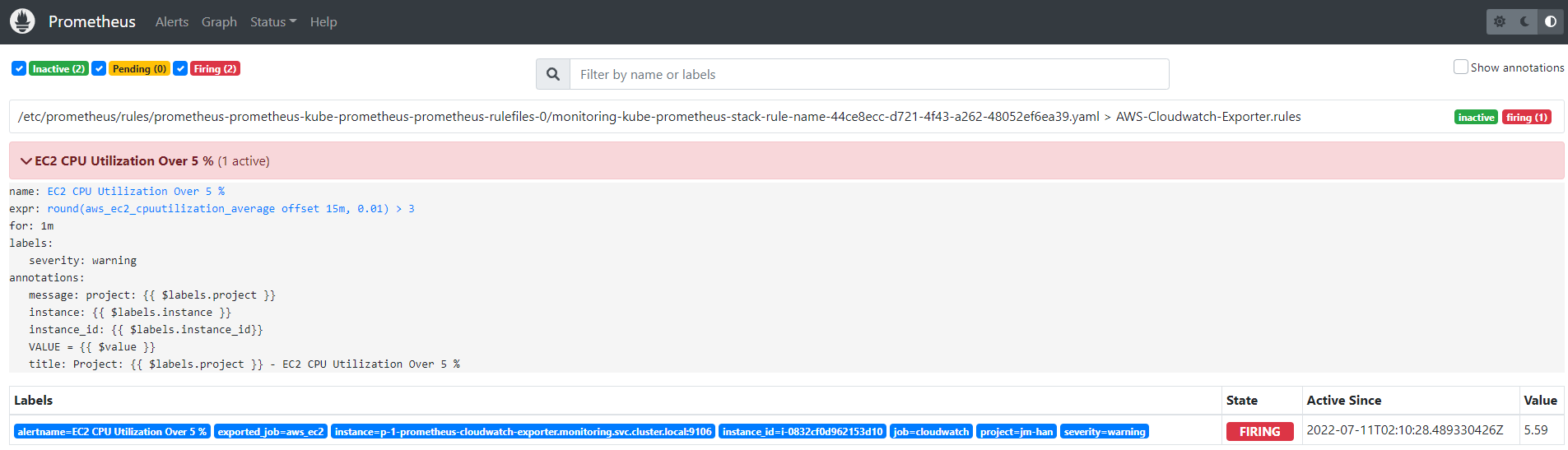
Task: Click the 'title: Project:' annotation line
Action: click(x=244, y=364)
